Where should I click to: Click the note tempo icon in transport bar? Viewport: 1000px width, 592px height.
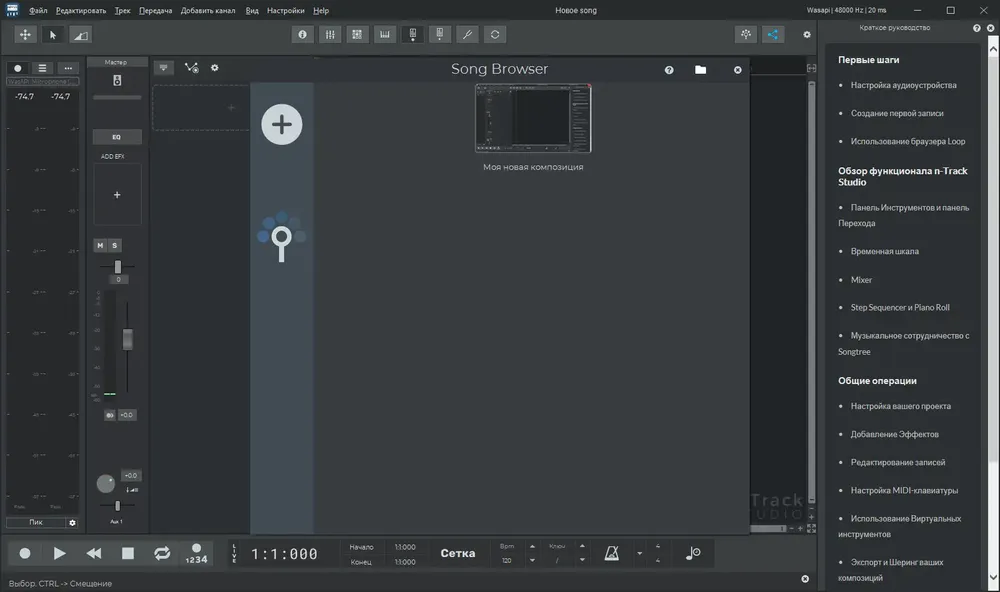[693, 553]
